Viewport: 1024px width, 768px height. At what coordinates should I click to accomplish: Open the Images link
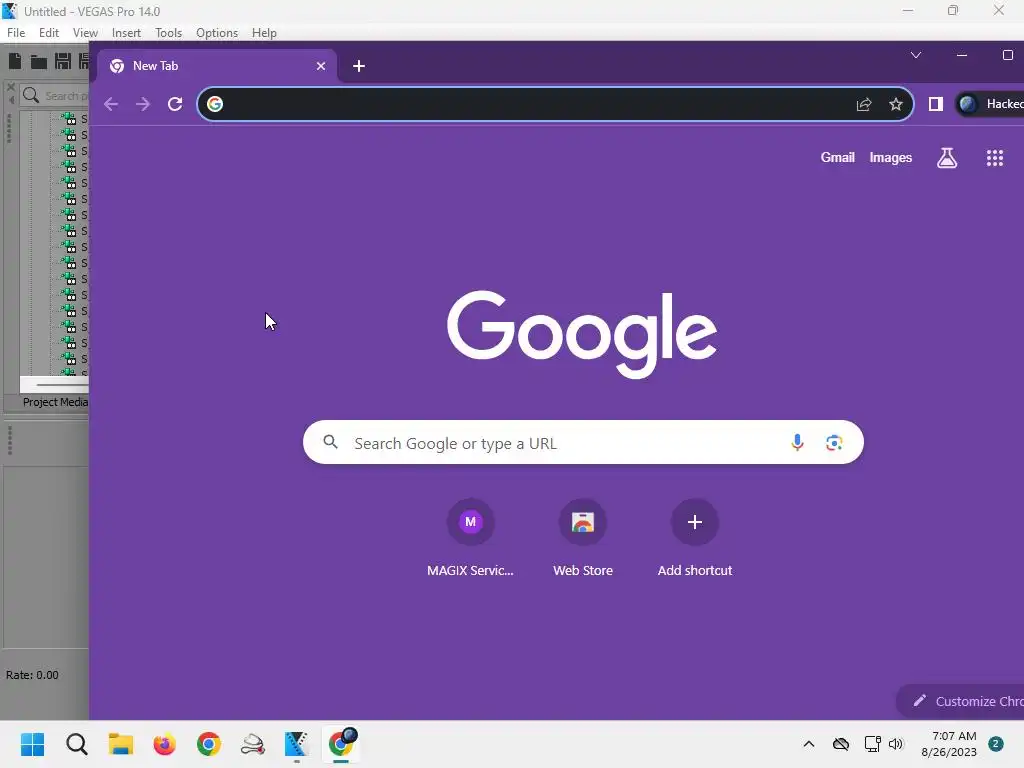890,157
